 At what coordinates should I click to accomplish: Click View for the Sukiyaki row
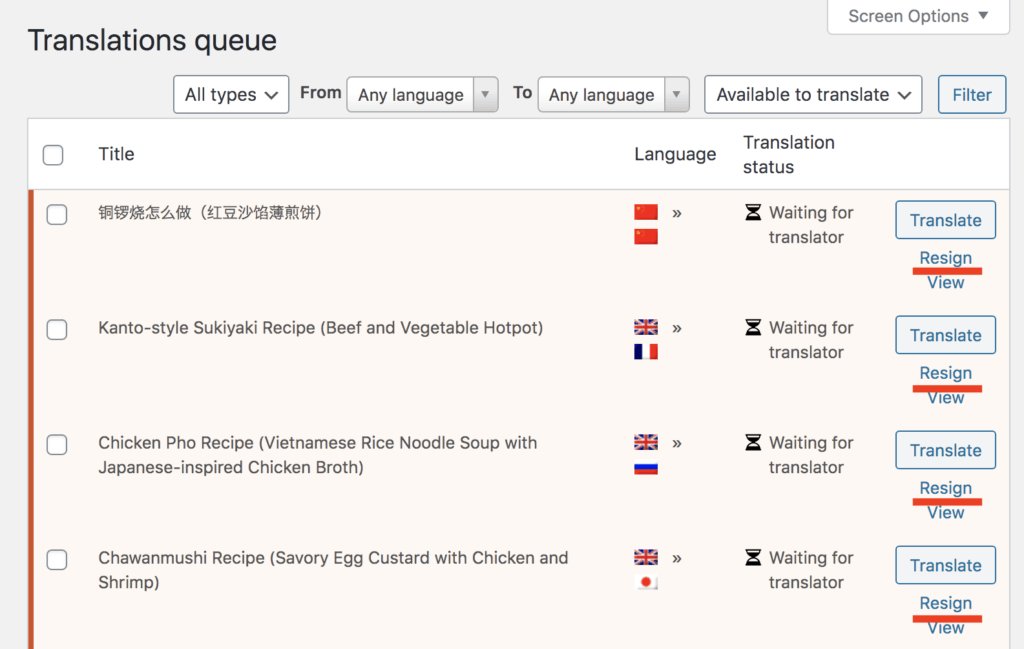pyautogui.click(x=946, y=398)
